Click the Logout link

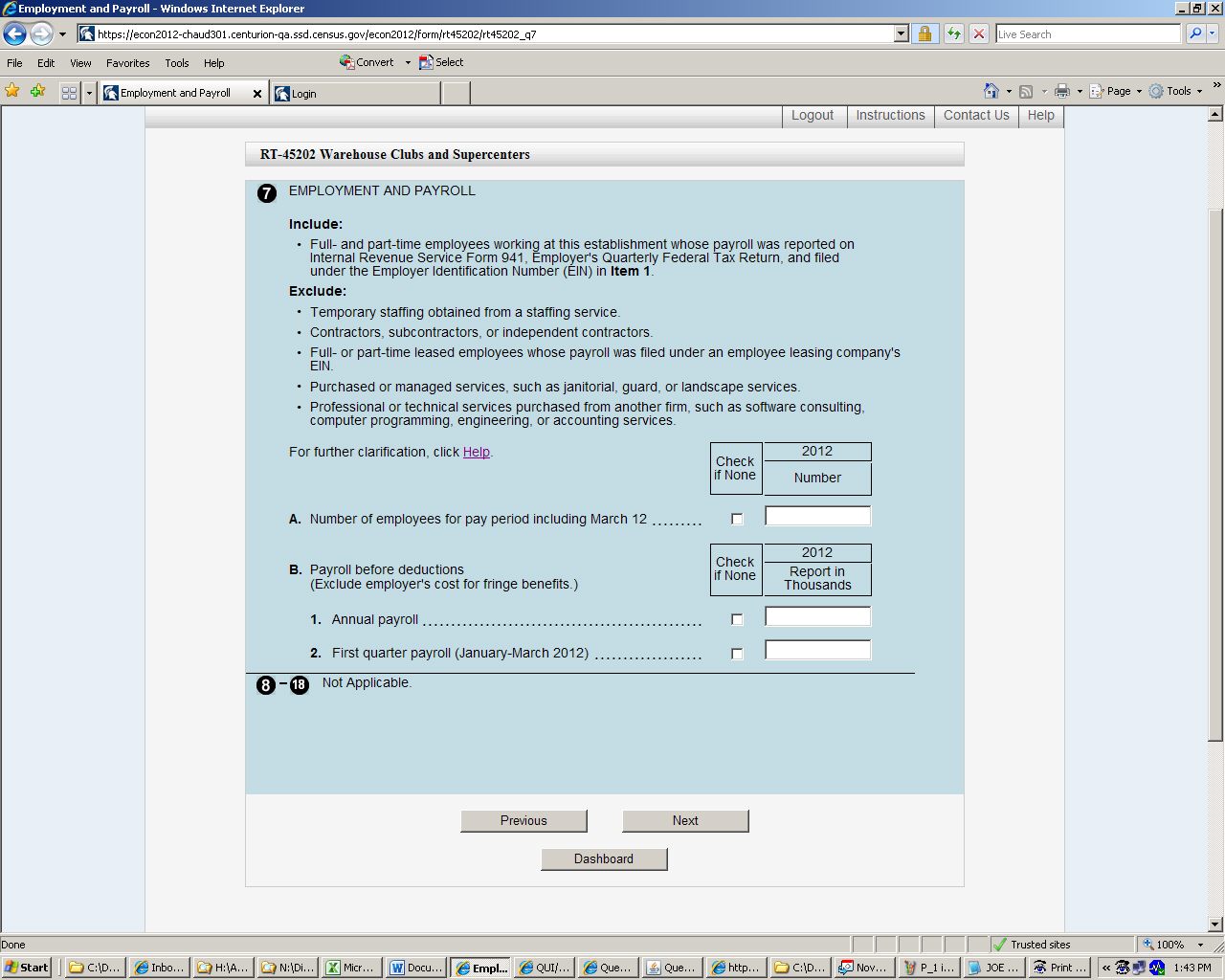[813, 115]
